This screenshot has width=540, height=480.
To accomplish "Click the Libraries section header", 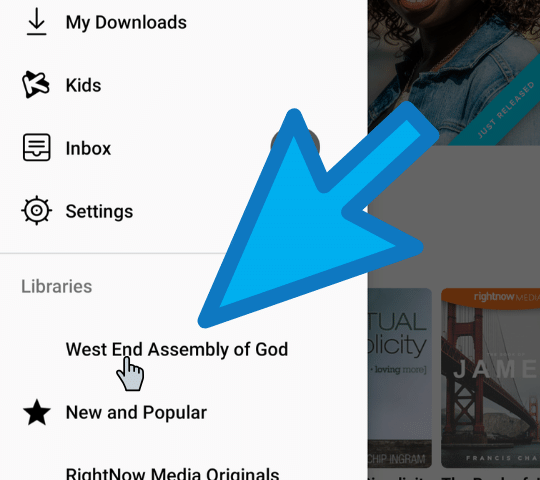I will coord(56,286).
